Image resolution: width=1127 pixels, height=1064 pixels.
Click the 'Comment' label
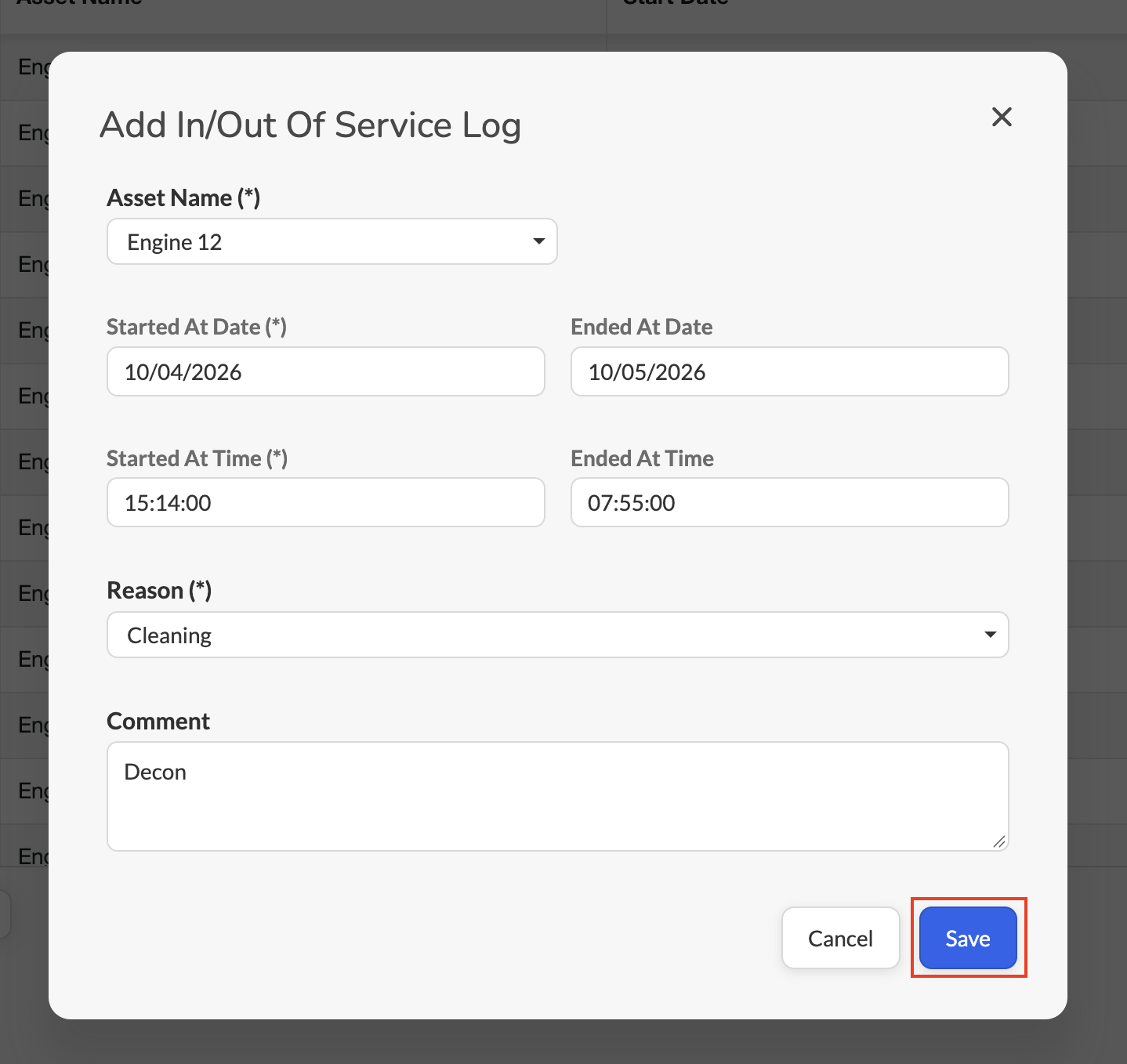pyautogui.click(x=158, y=721)
